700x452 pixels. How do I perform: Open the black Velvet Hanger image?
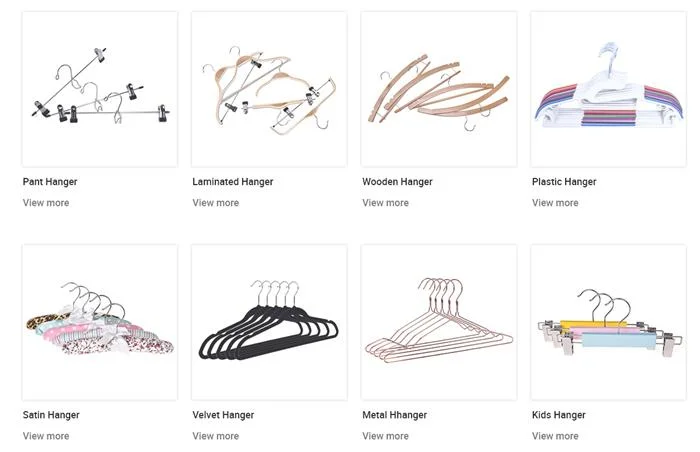click(269, 322)
